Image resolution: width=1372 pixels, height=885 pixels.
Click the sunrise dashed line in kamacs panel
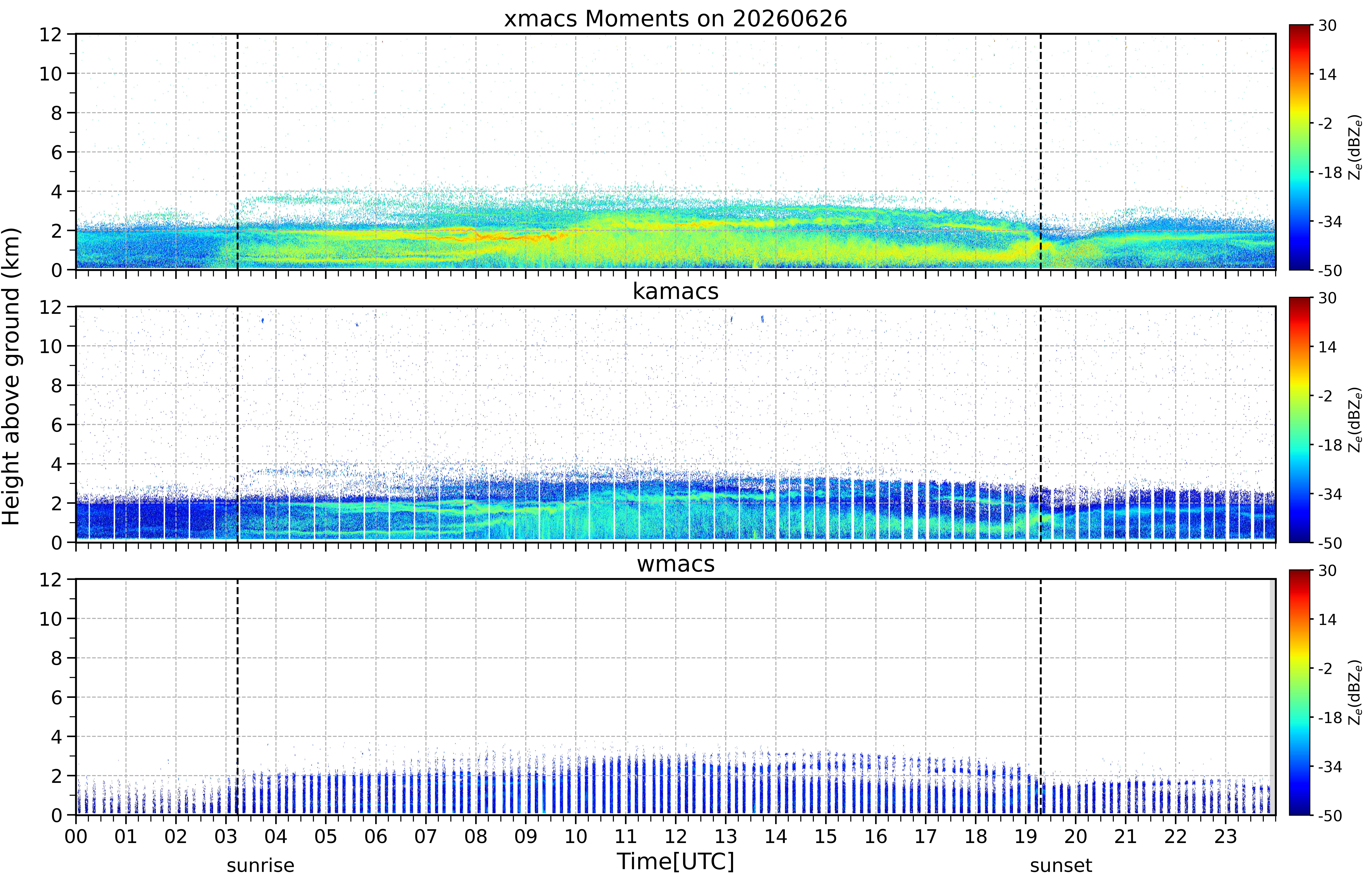tap(237, 424)
